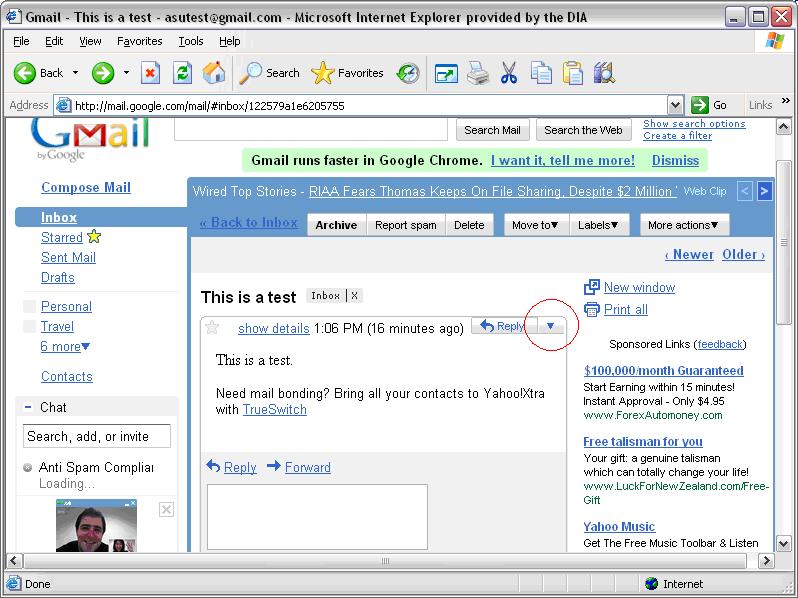798x598 pixels.
Task: Remove Inbox label via X
Action: point(354,296)
